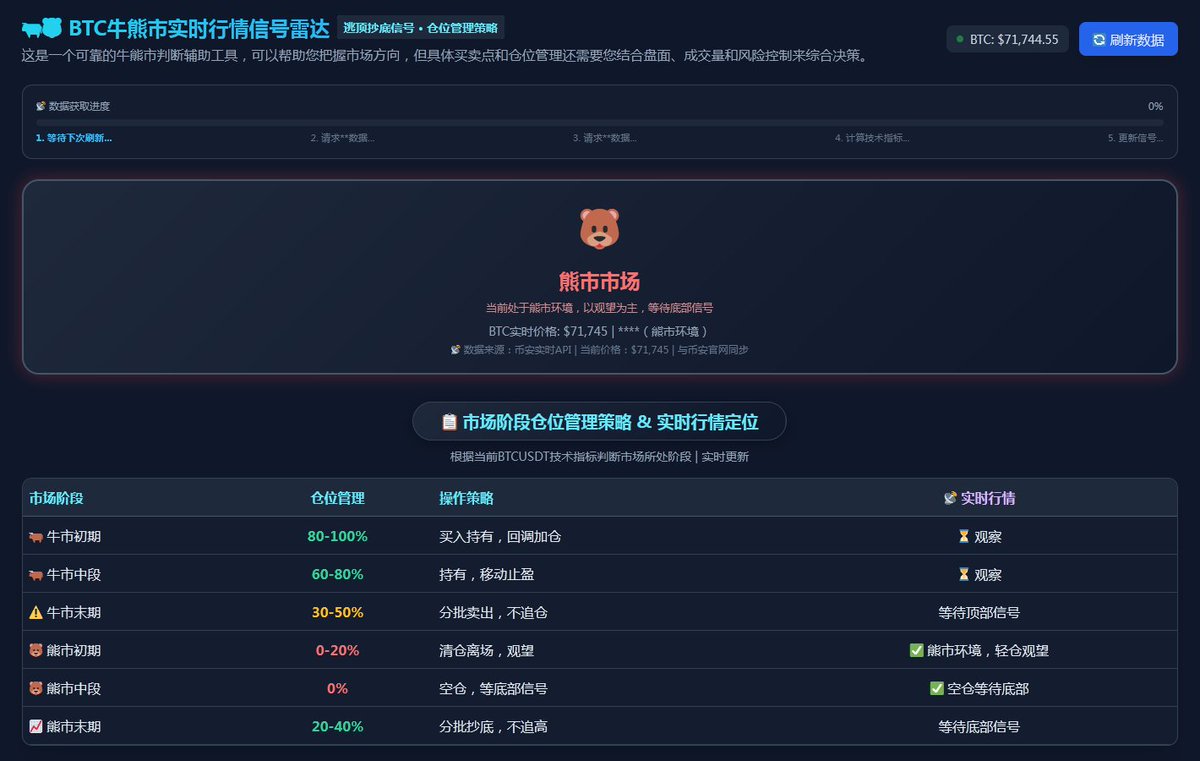The width and height of the screenshot is (1200, 761).
Task: Click the 市场阶段 column header
Action: coord(56,498)
